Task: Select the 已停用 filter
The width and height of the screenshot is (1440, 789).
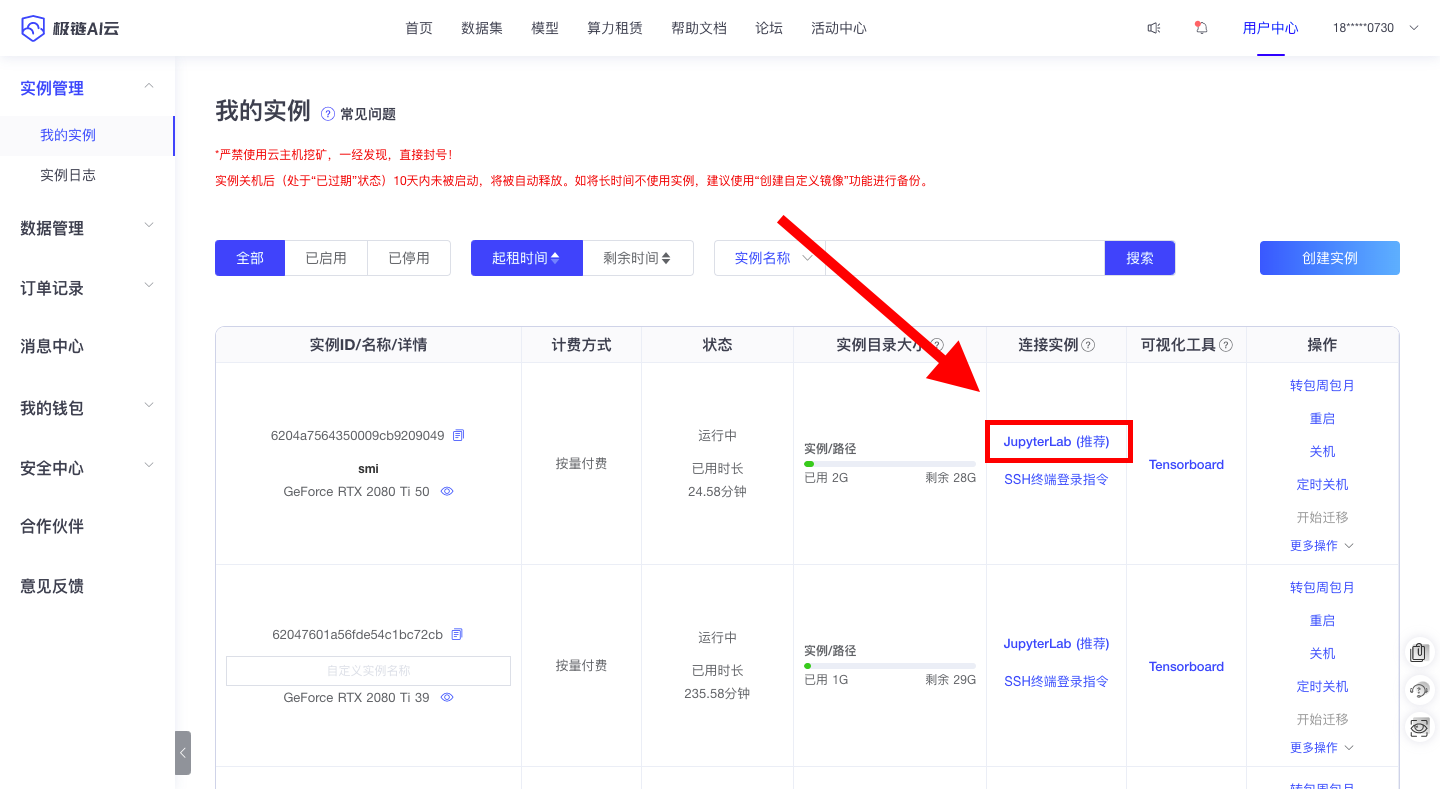Action: [409, 257]
